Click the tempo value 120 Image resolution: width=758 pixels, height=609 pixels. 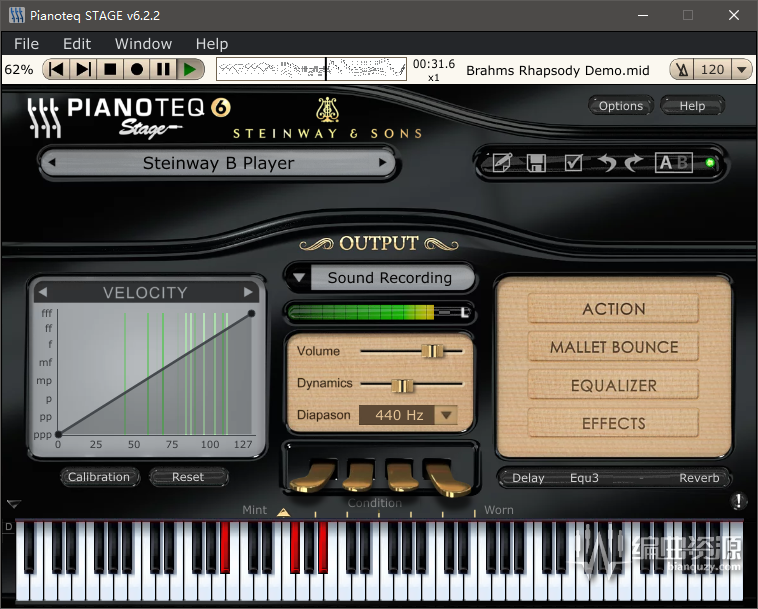(x=713, y=70)
